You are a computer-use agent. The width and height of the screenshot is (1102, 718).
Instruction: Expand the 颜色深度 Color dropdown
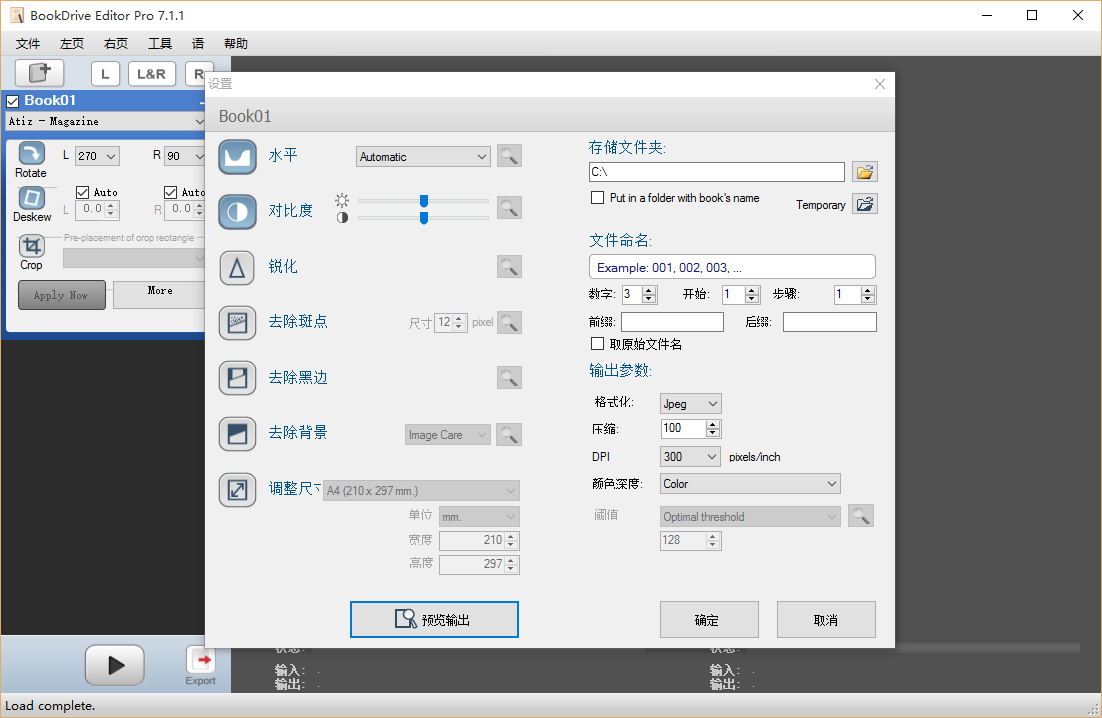pyautogui.click(x=750, y=484)
